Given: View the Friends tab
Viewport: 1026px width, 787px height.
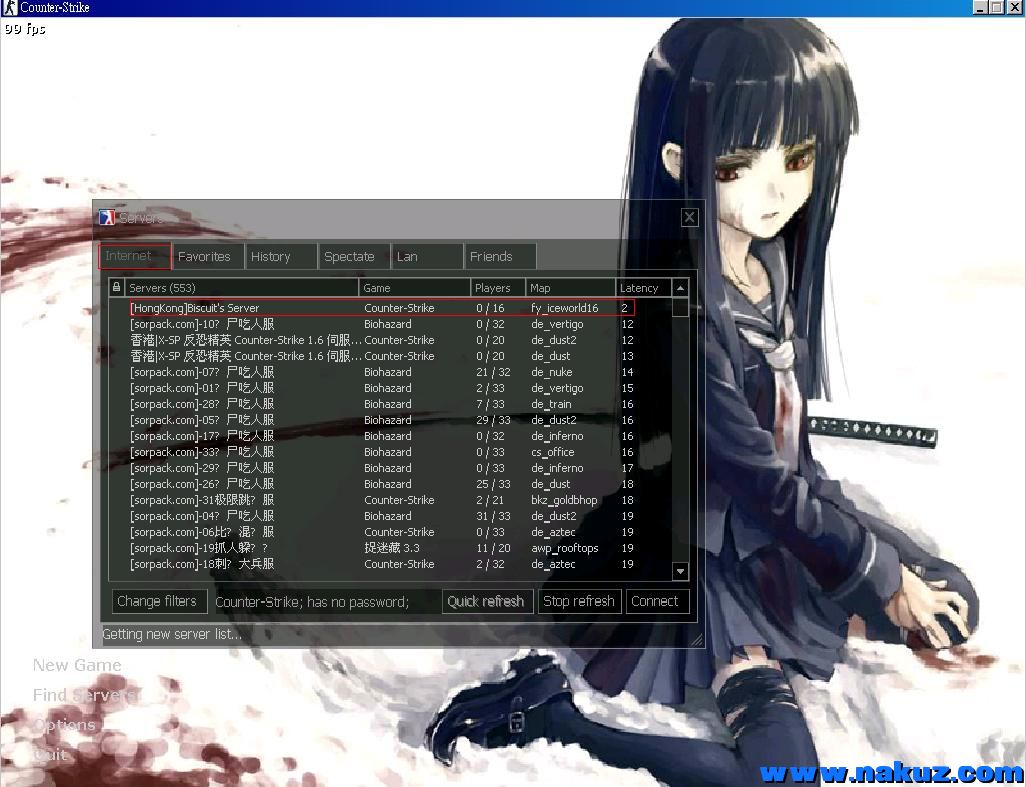Looking at the screenshot, I should coord(500,256).
